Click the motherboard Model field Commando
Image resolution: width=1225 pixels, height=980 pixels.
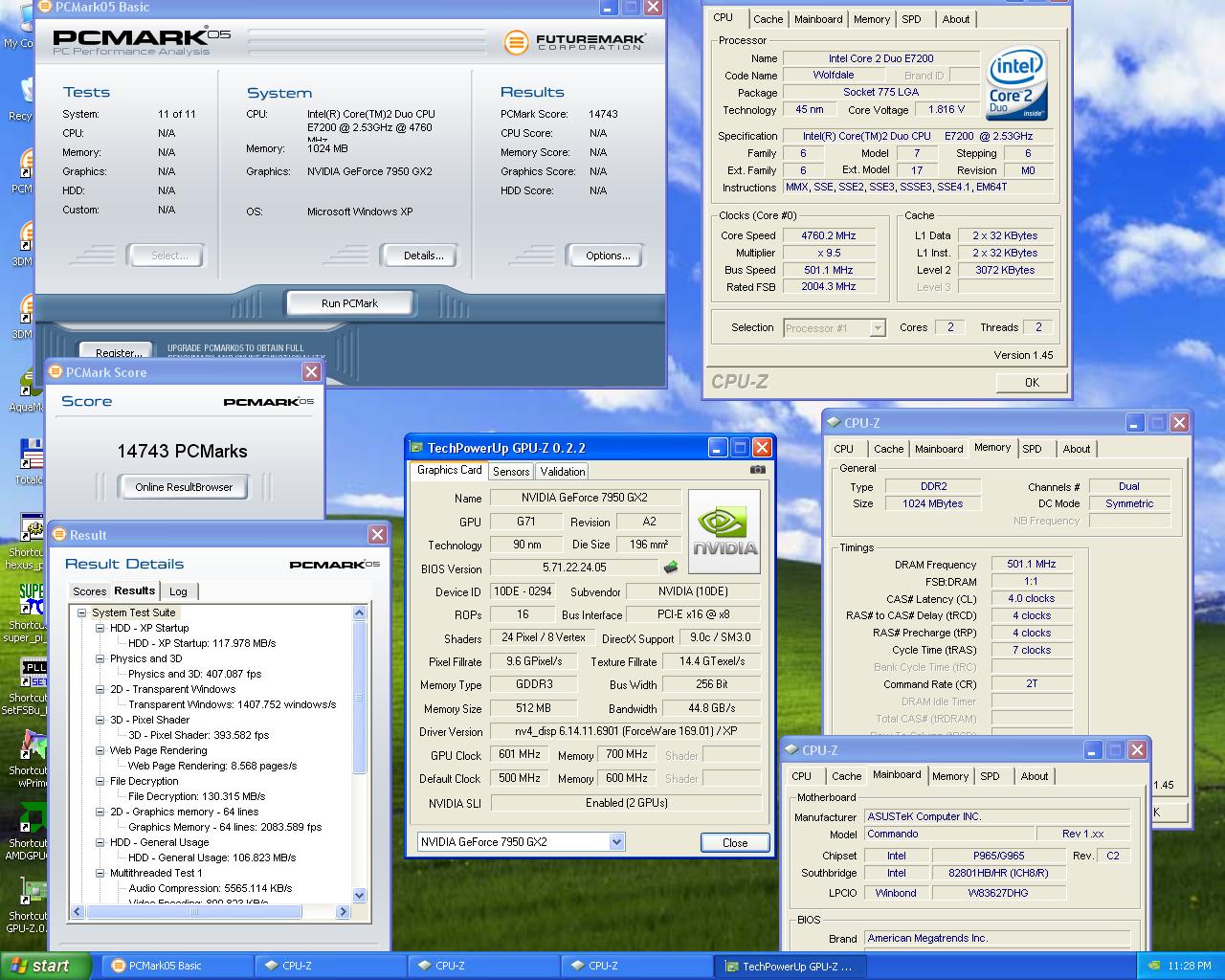[949, 834]
